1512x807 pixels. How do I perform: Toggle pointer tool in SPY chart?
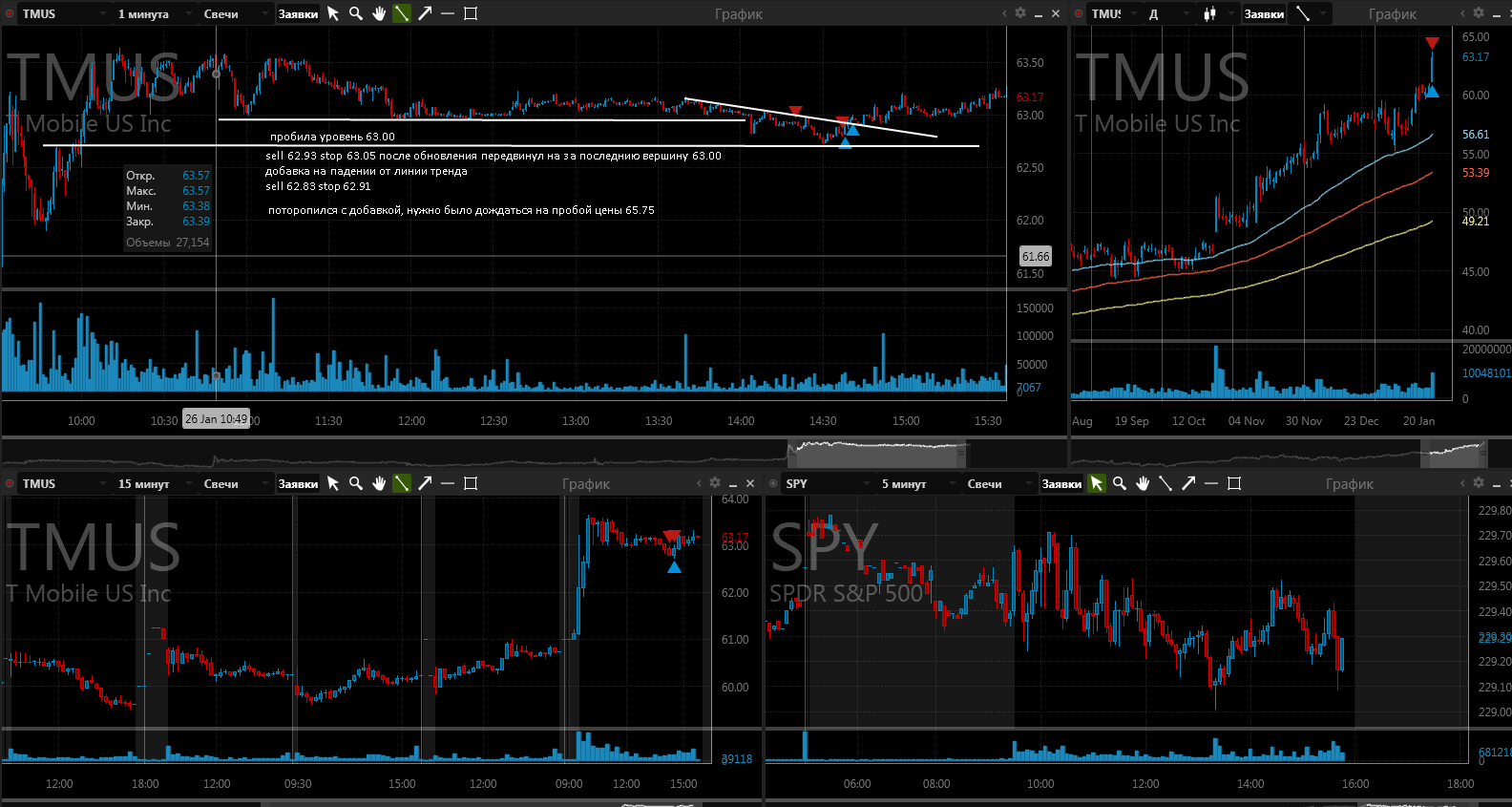(1097, 483)
